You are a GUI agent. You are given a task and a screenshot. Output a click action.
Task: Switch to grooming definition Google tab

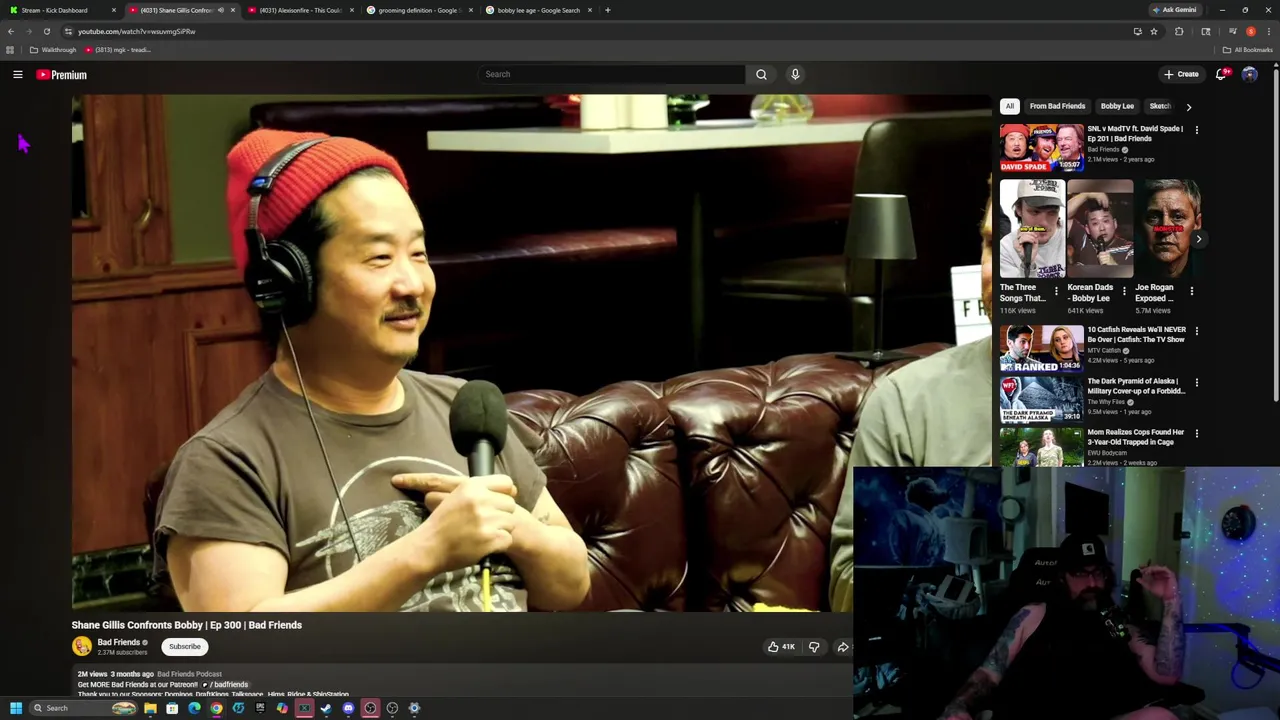418,10
